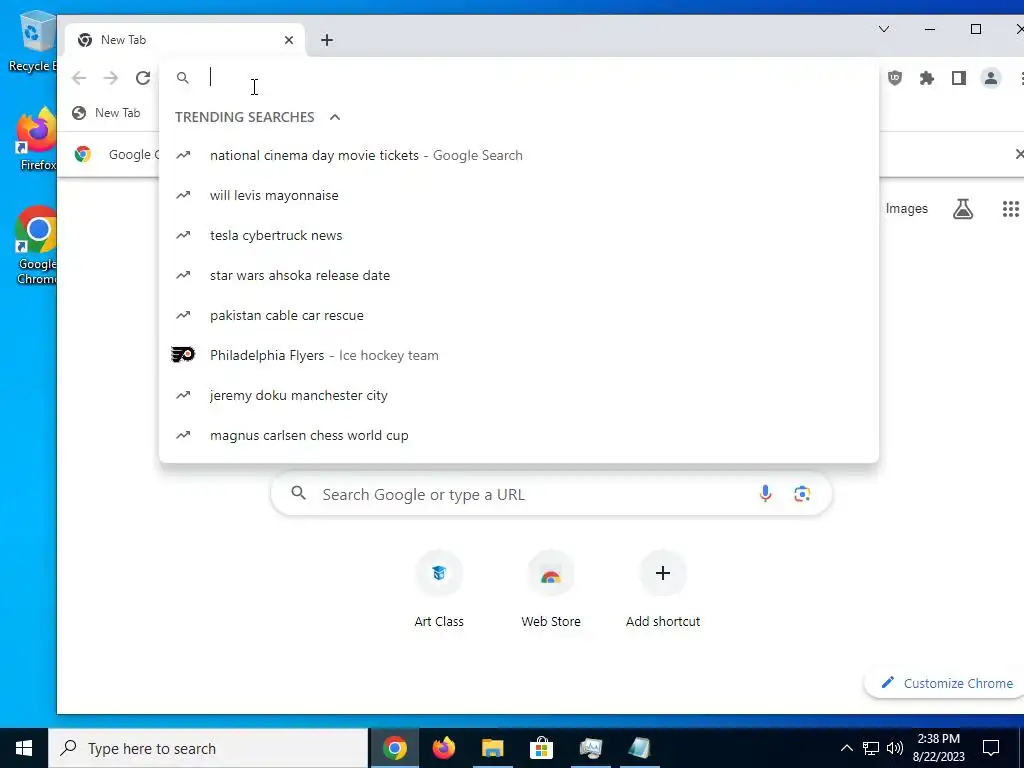Screen dimensions: 1024x768
Task: Show hidden system tray icons
Action: (x=846, y=748)
